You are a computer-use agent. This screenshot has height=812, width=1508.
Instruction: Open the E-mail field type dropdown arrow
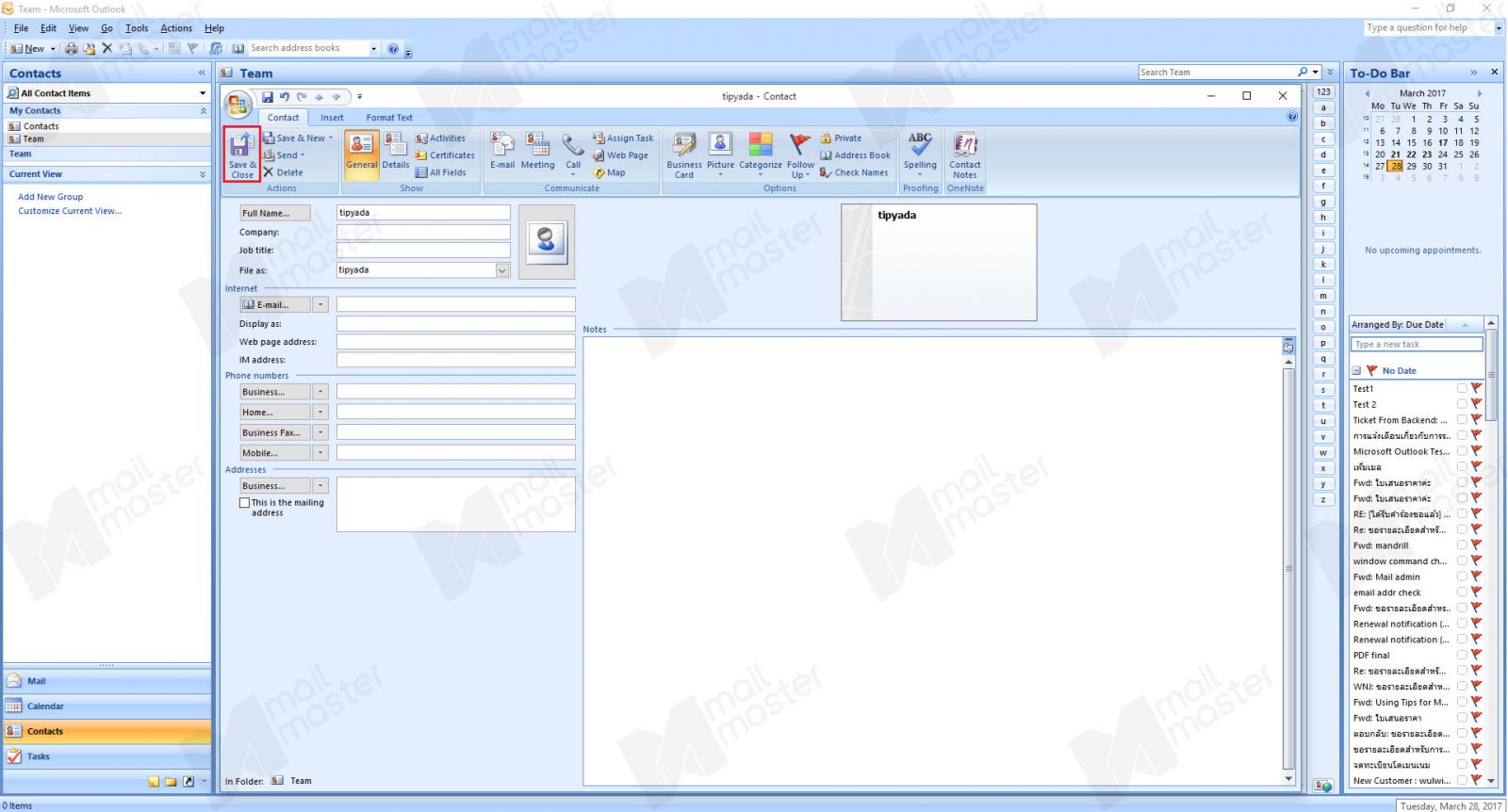[320, 305]
